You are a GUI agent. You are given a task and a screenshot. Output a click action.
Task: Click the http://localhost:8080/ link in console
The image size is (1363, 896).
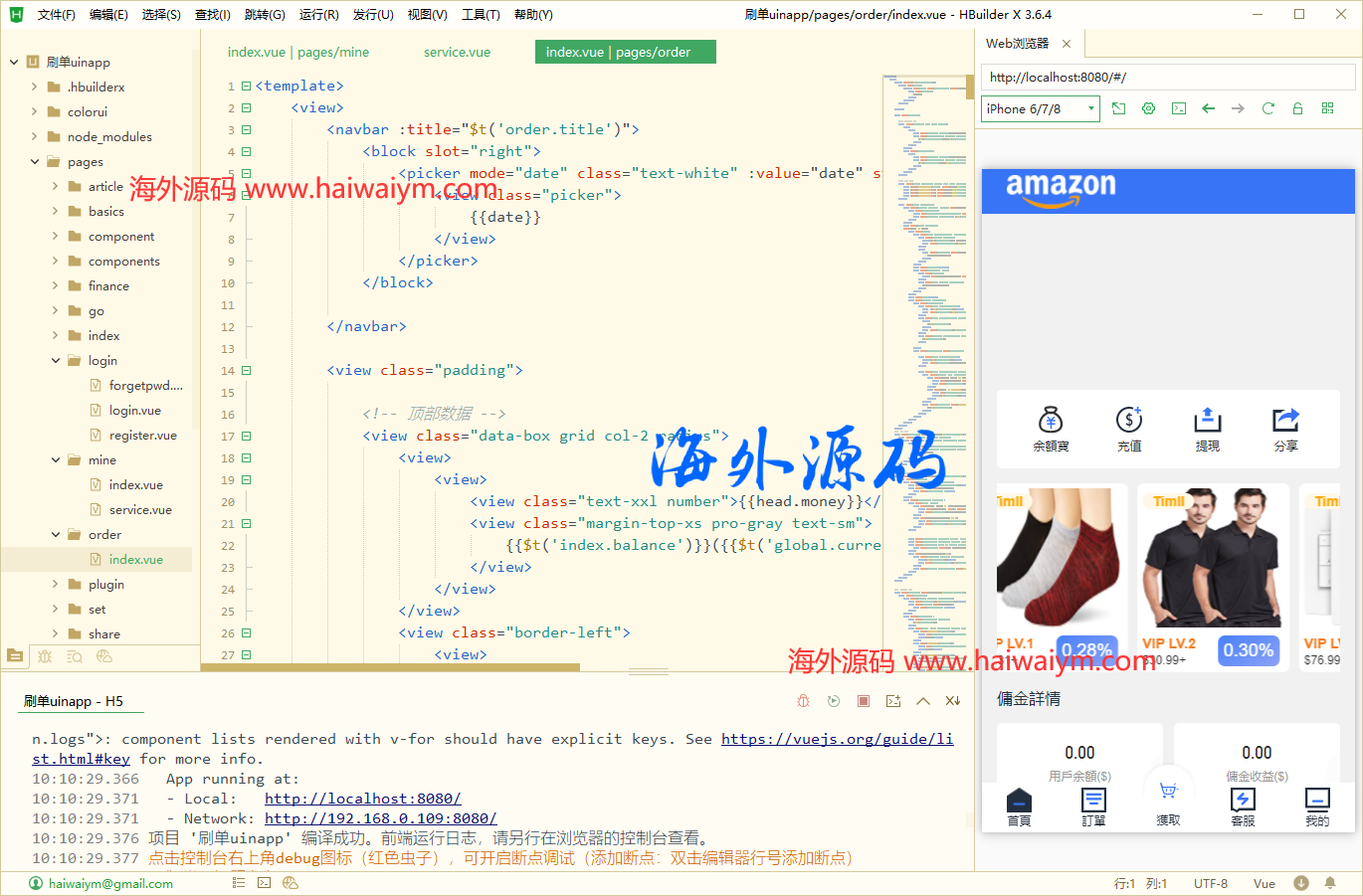pyautogui.click(x=362, y=799)
